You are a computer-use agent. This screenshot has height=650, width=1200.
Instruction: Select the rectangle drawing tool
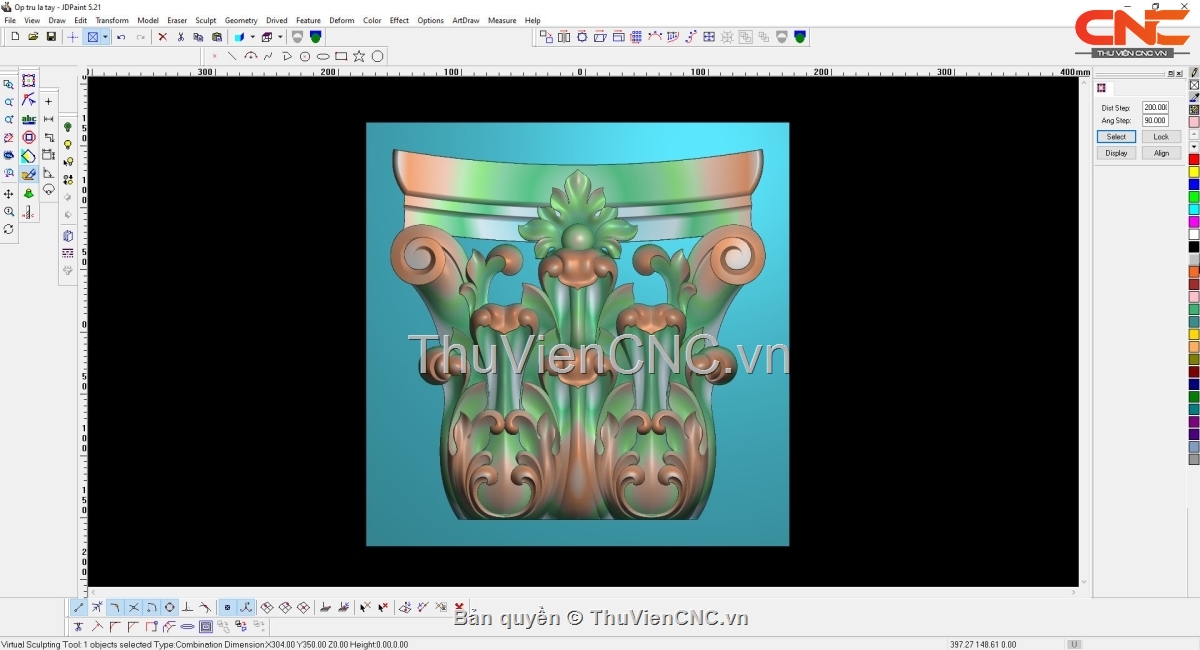tap(341, 56)
